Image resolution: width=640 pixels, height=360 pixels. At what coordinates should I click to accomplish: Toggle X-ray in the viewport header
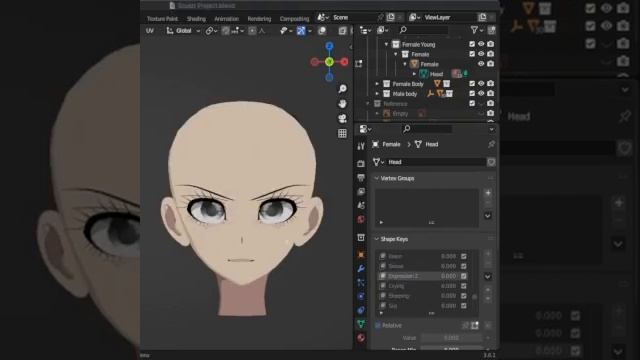pos(342,31)
